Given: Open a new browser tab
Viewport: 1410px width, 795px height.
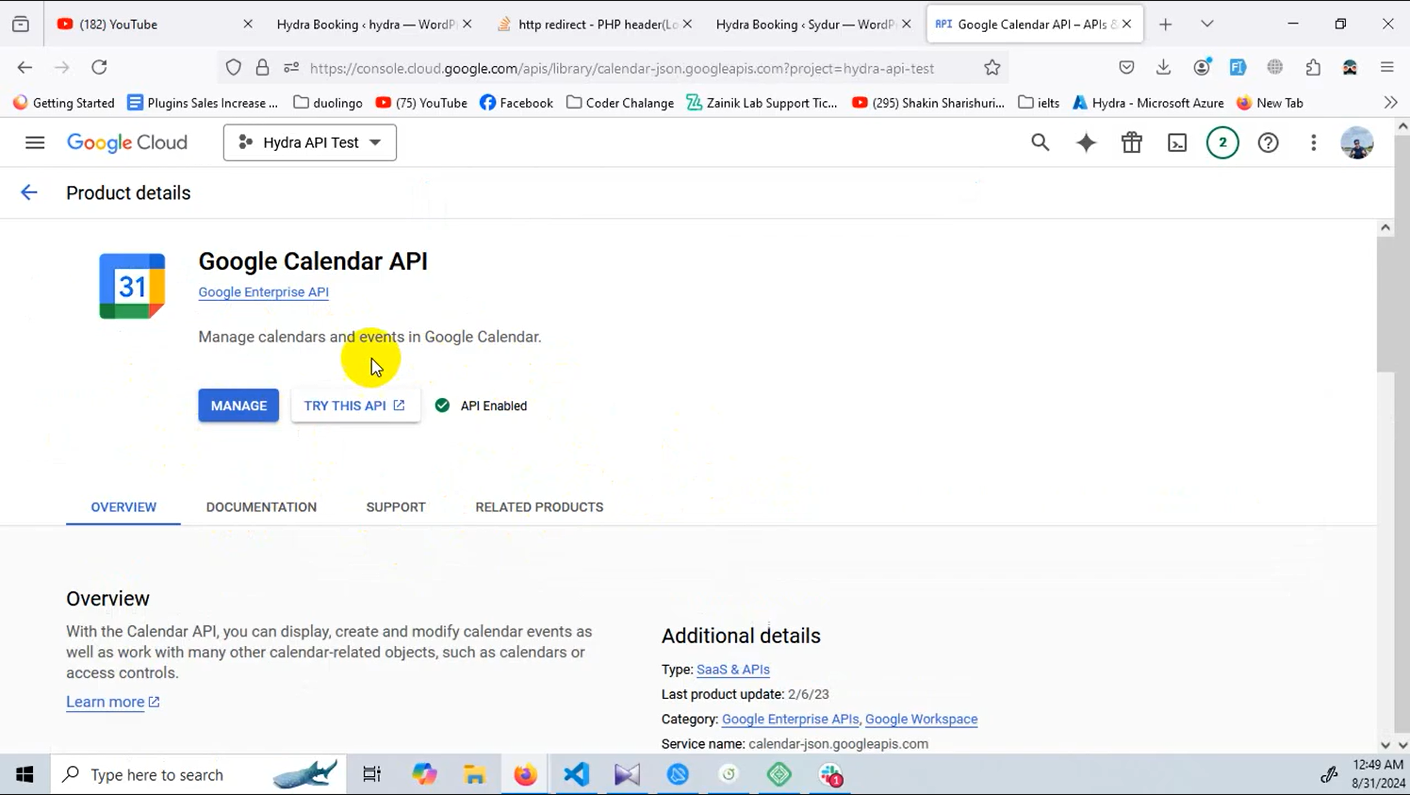Looking at the screenshot, I should click(1165, 24).
